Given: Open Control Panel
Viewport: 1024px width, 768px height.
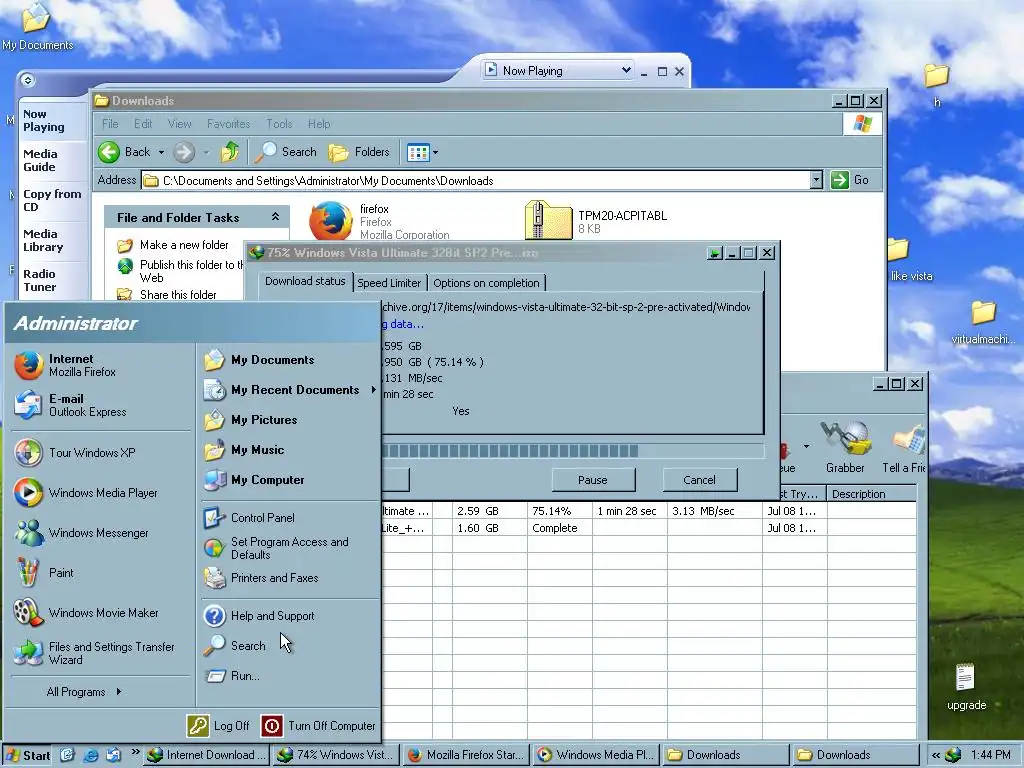Looking at the screenshot, I should [249, 518].
